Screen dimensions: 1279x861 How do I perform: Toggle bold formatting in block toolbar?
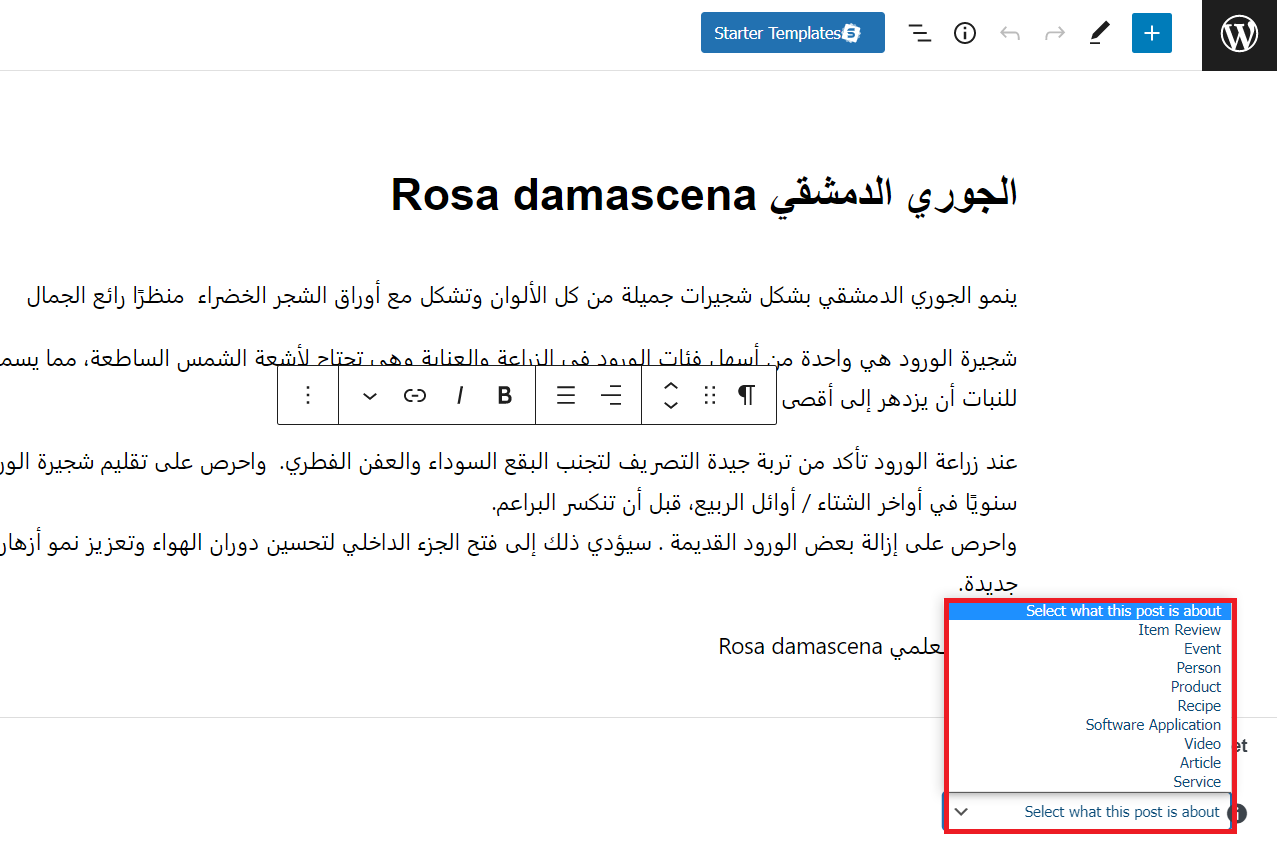pyautogui.click(x=505, y=396)
